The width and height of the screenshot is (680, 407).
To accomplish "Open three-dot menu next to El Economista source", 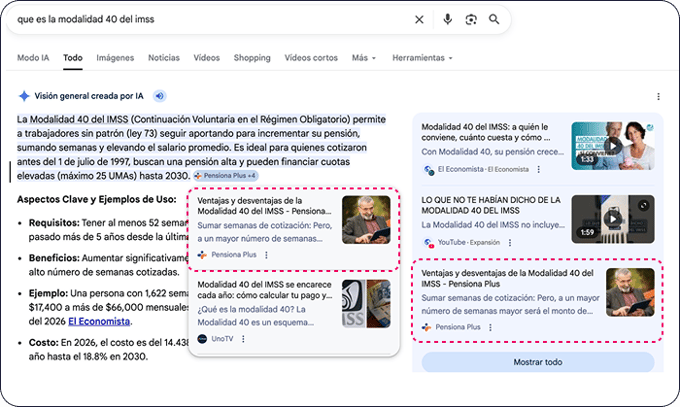I will pos(539,169).
